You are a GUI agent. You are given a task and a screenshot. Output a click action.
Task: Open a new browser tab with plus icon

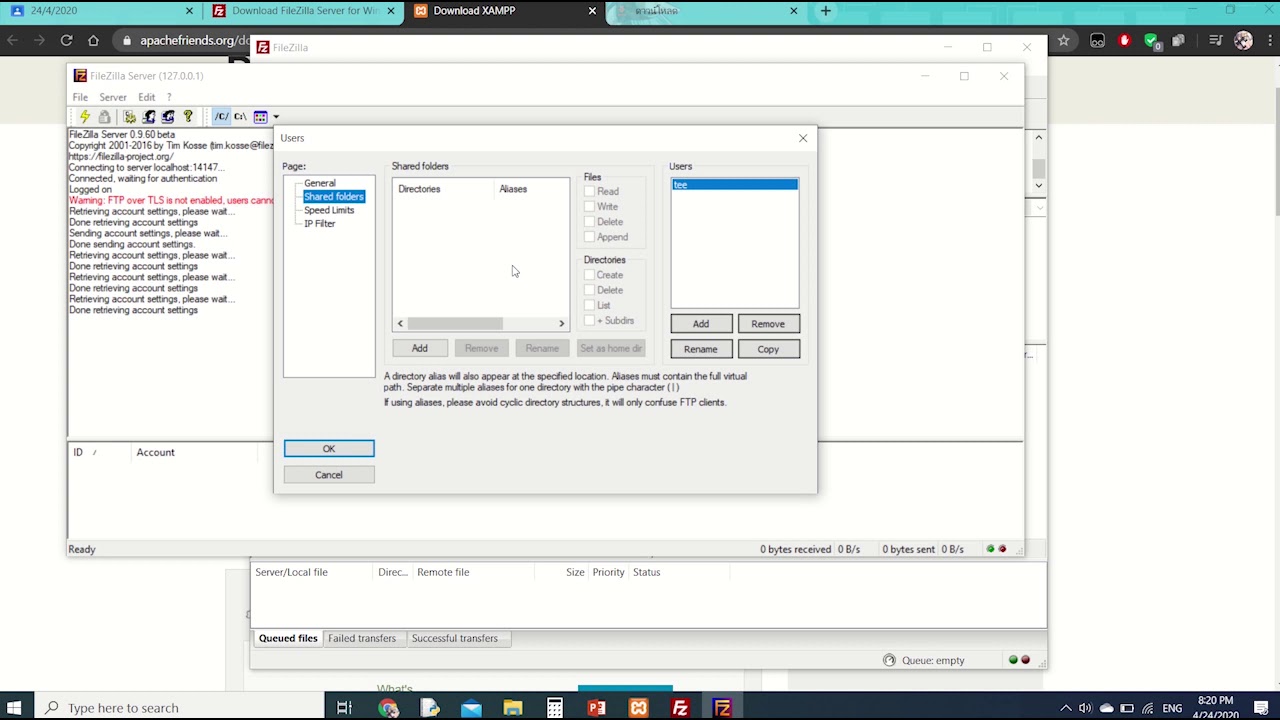pos(825,11)
